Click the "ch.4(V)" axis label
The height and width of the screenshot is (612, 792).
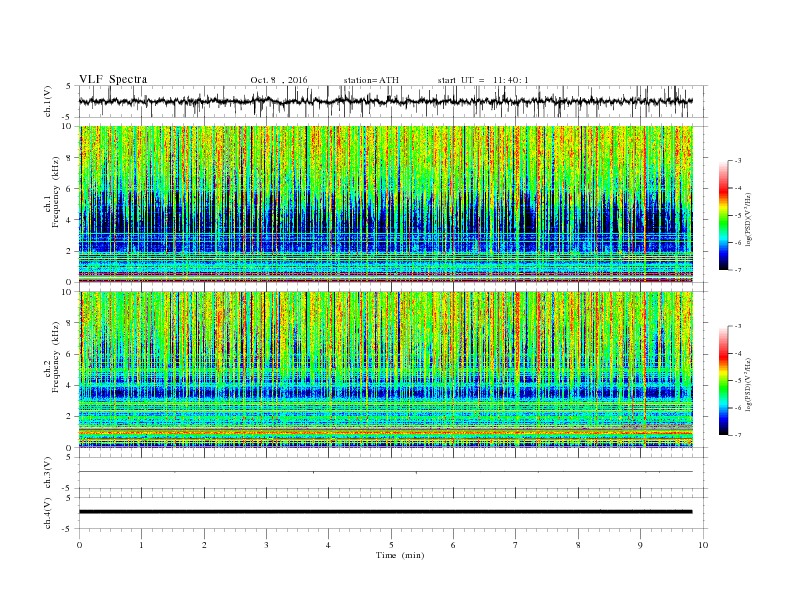[x=47, y=513]
